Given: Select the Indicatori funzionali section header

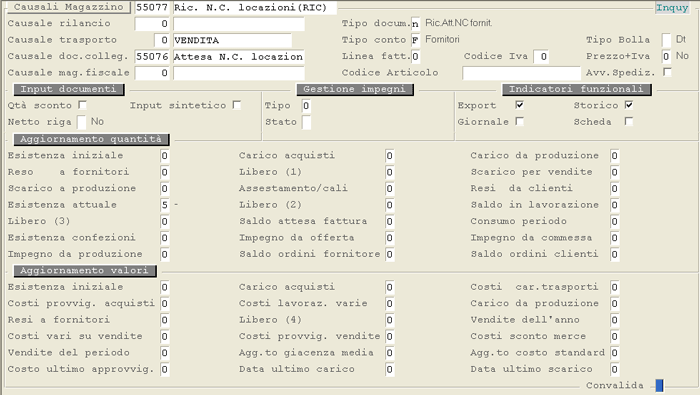Looking at the screenshot, I should (x=576, y=89).
